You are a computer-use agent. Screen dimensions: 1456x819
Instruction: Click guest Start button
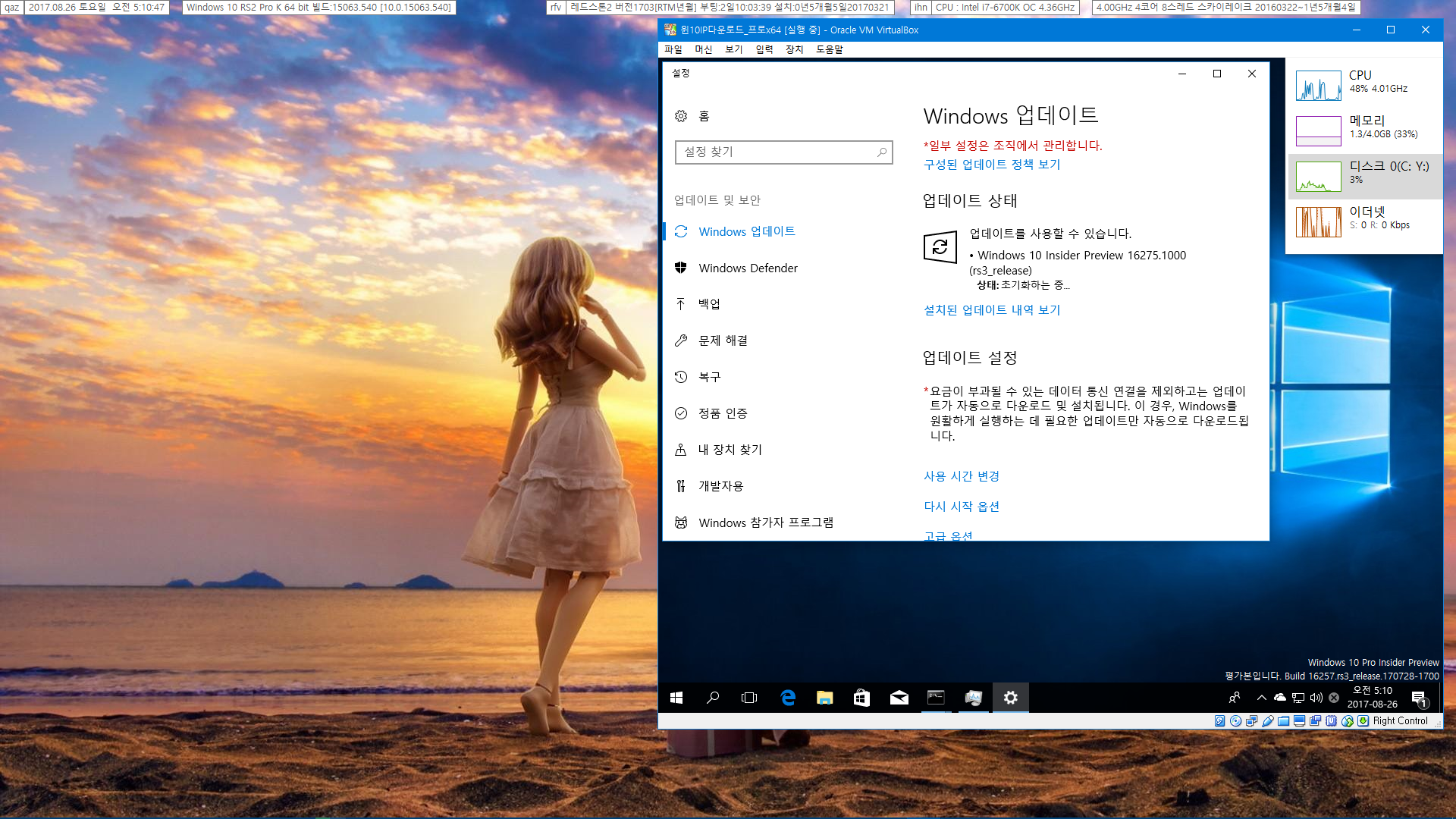[676, 698]
